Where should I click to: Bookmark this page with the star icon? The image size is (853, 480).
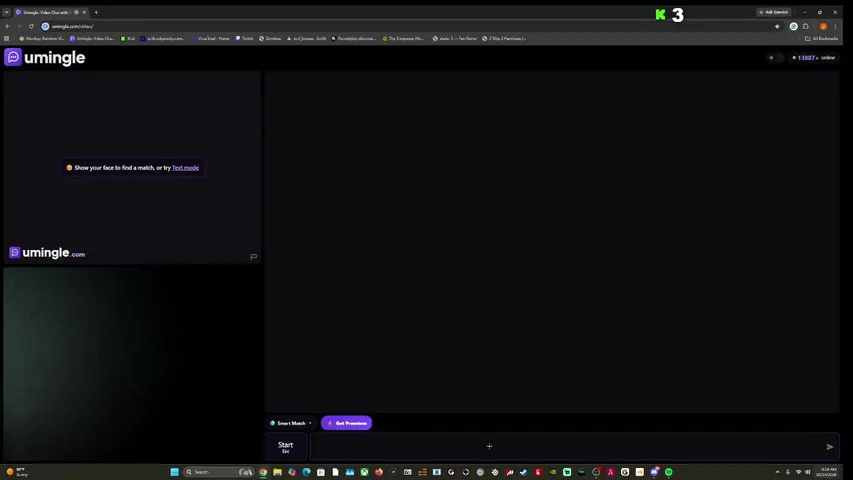[x=777, y=26]
